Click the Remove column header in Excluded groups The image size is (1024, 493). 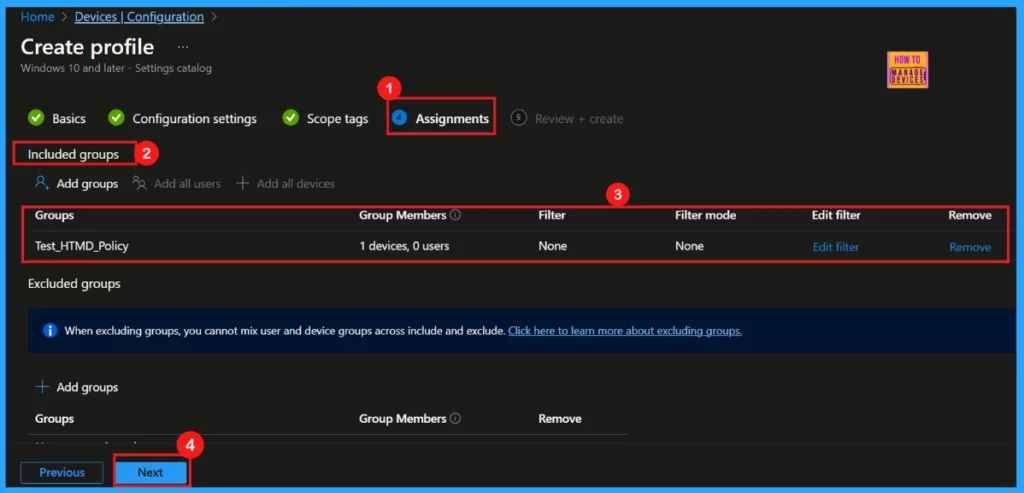(560, 419)
